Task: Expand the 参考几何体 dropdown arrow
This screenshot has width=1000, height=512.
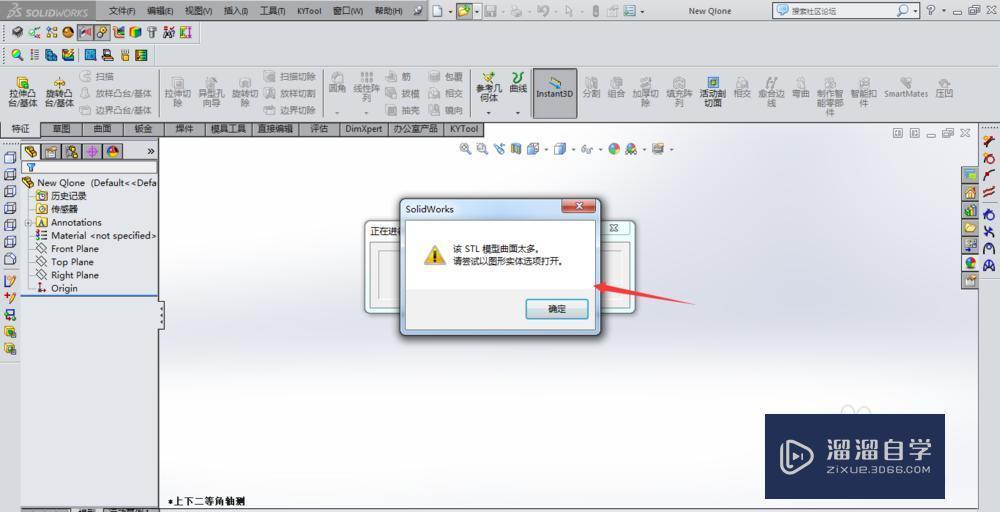Action: 489,113
